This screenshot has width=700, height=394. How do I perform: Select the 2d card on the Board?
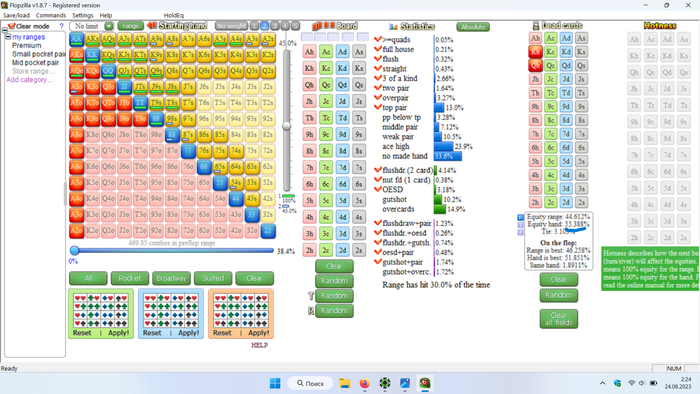click(x=342, y=250)
